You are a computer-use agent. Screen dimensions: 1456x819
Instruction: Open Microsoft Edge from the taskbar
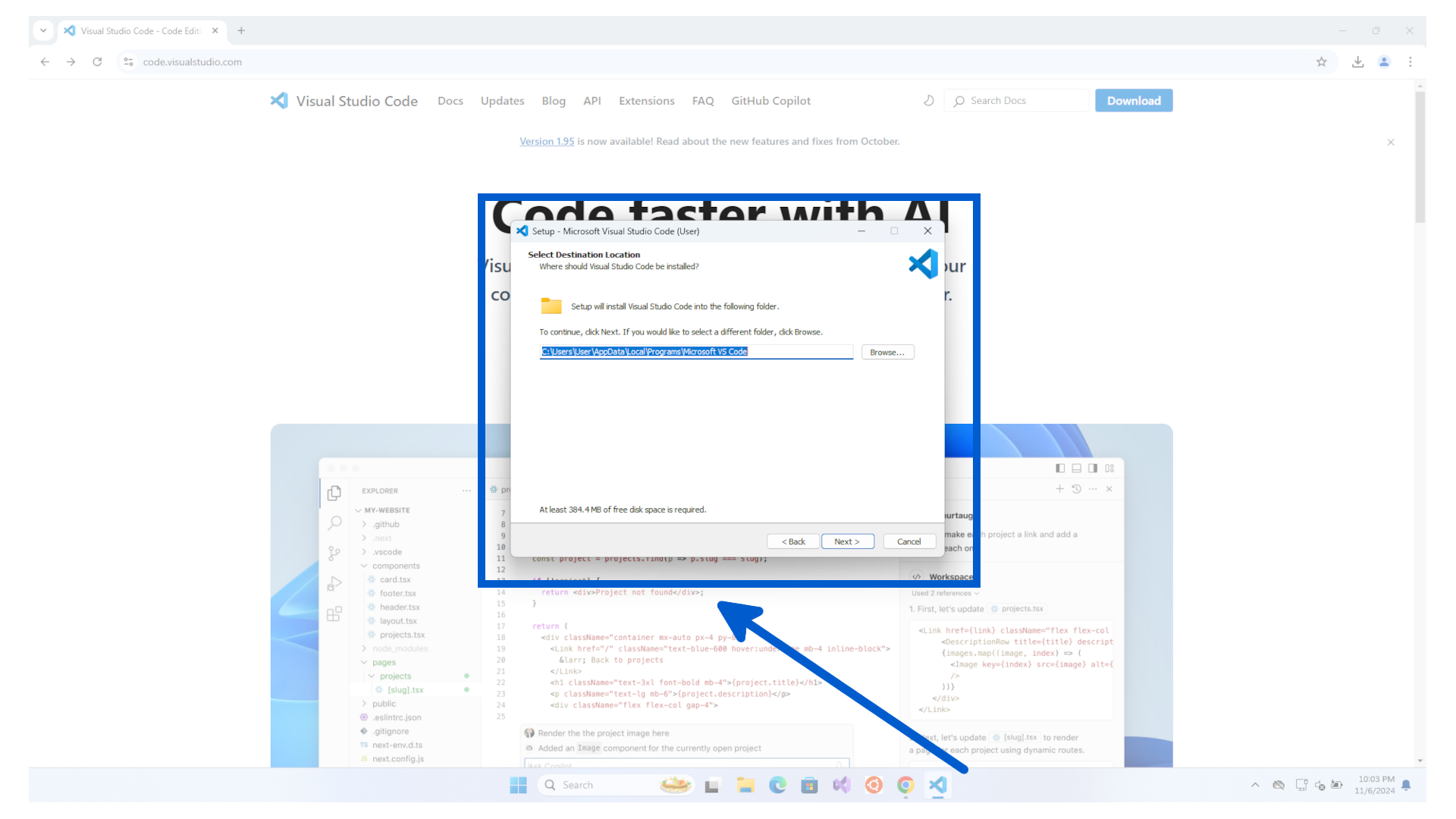777,785
